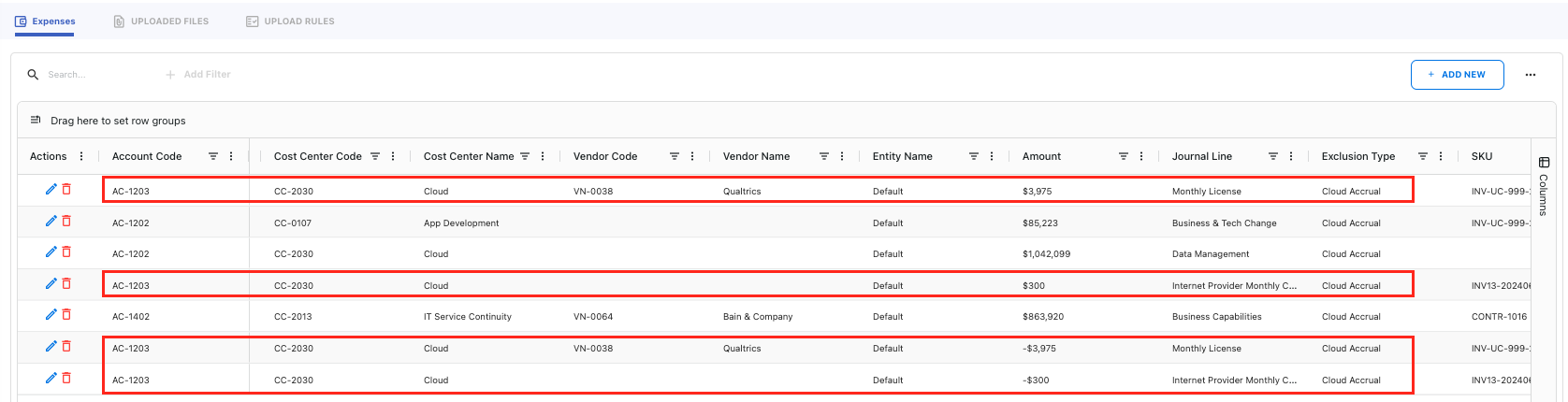Click the filter icon on the Vendor Name column

coord(823,156)
